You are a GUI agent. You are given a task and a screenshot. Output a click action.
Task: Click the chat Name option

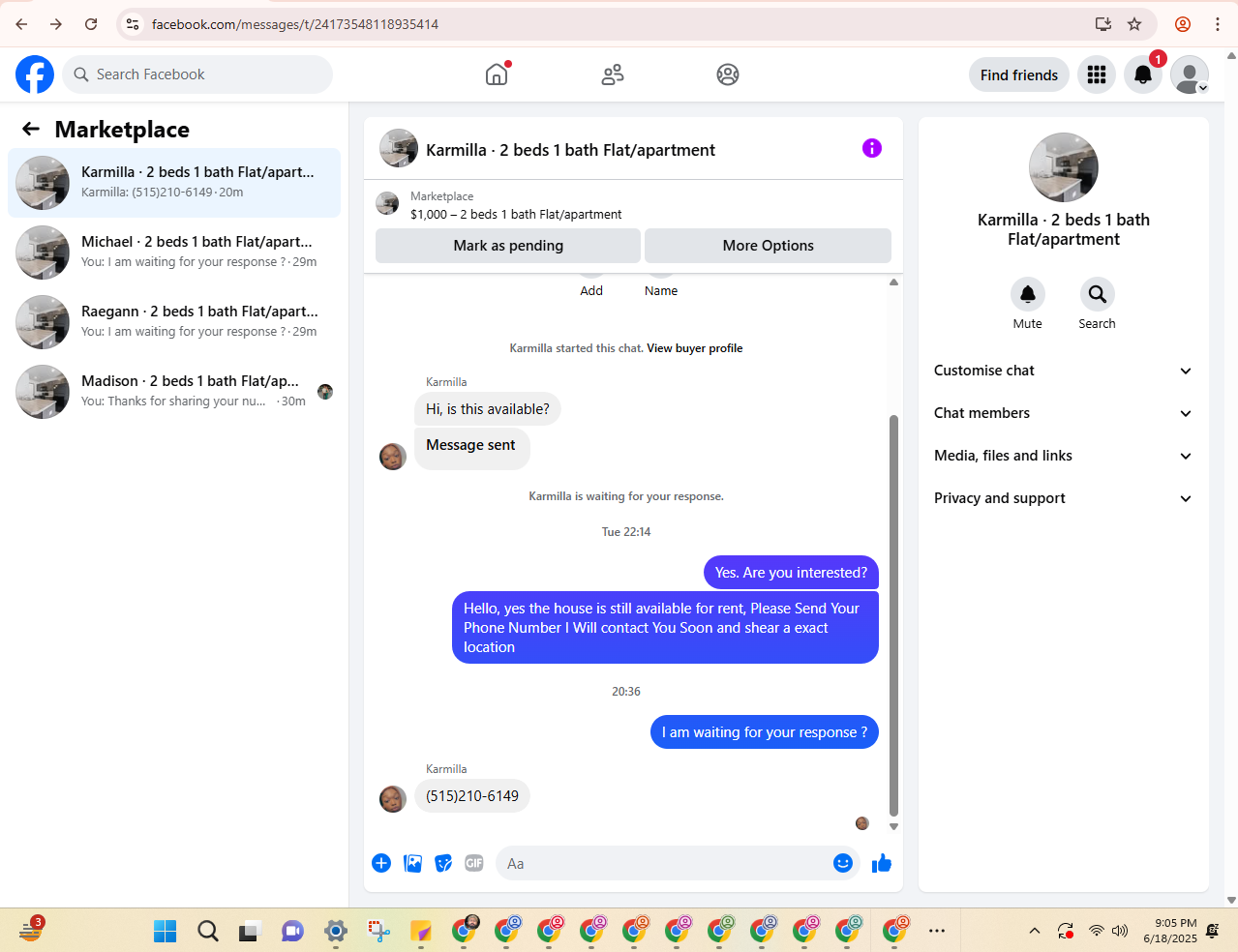[661, 290]
